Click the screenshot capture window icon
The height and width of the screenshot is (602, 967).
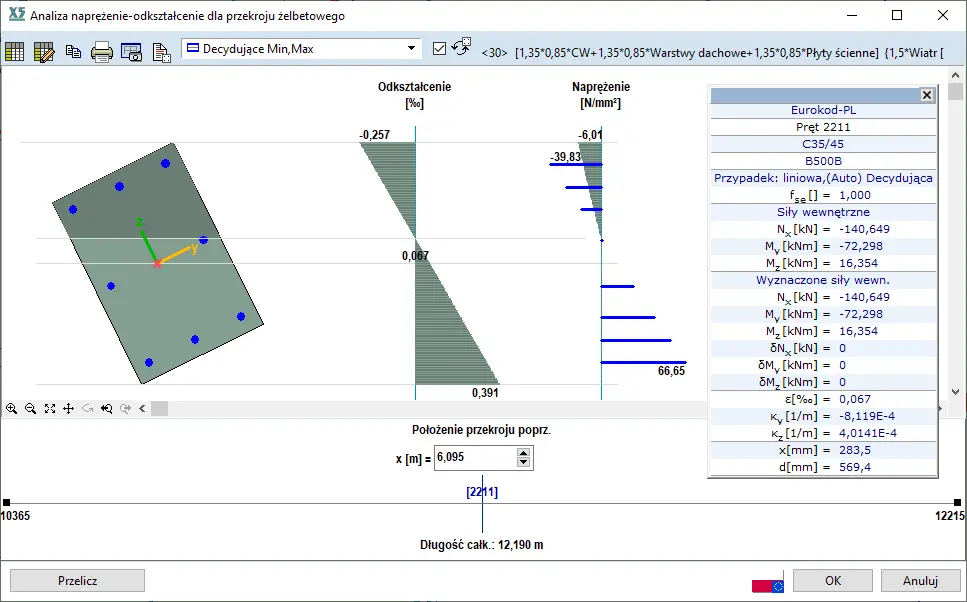[x=131, y=52]
